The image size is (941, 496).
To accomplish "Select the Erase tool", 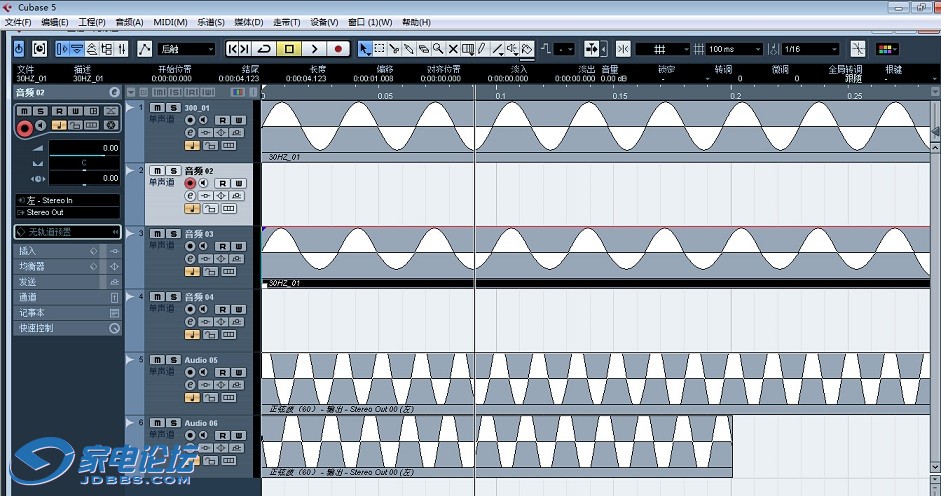I will [424, 49].
